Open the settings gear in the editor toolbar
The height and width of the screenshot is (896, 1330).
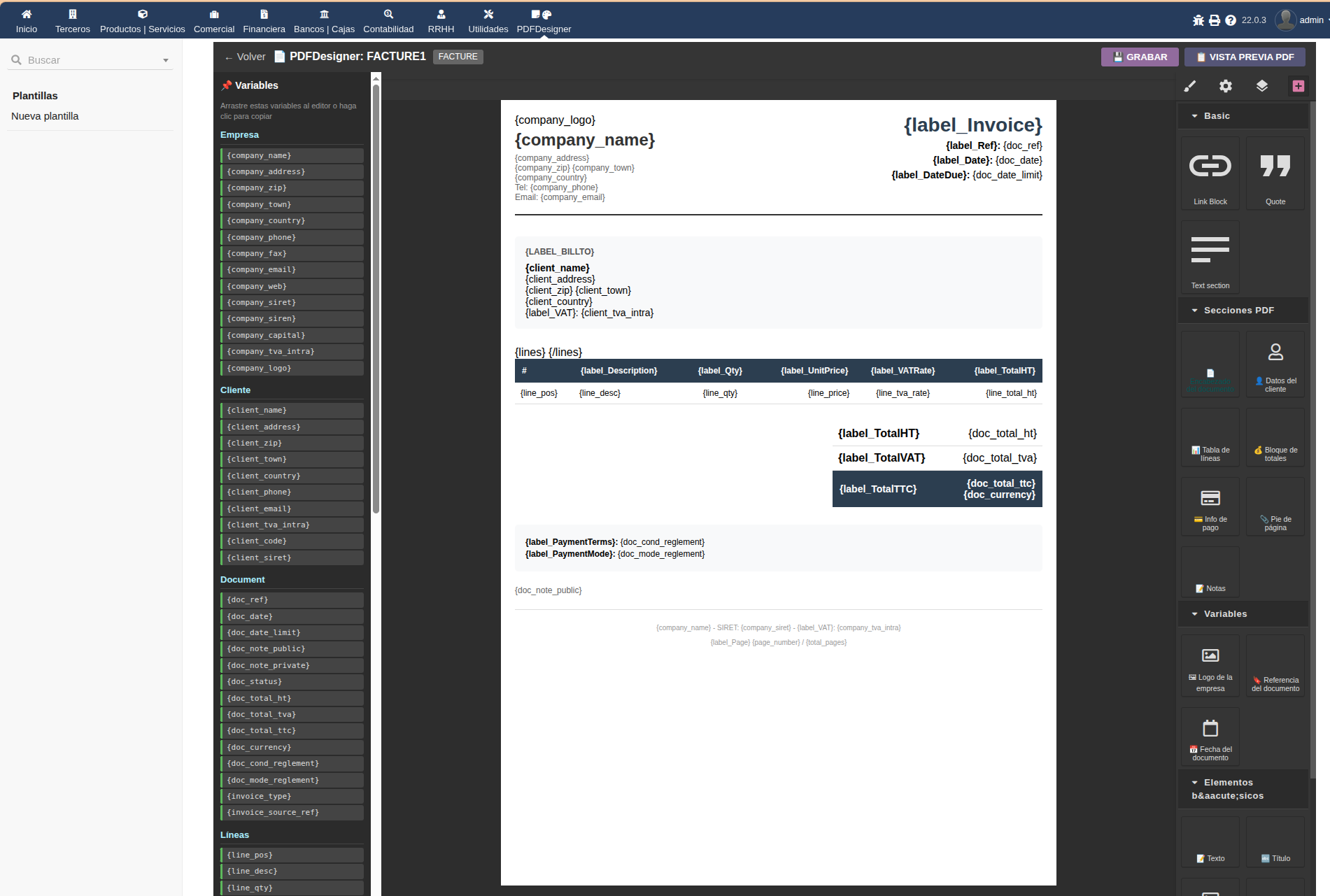point(1226,85)
